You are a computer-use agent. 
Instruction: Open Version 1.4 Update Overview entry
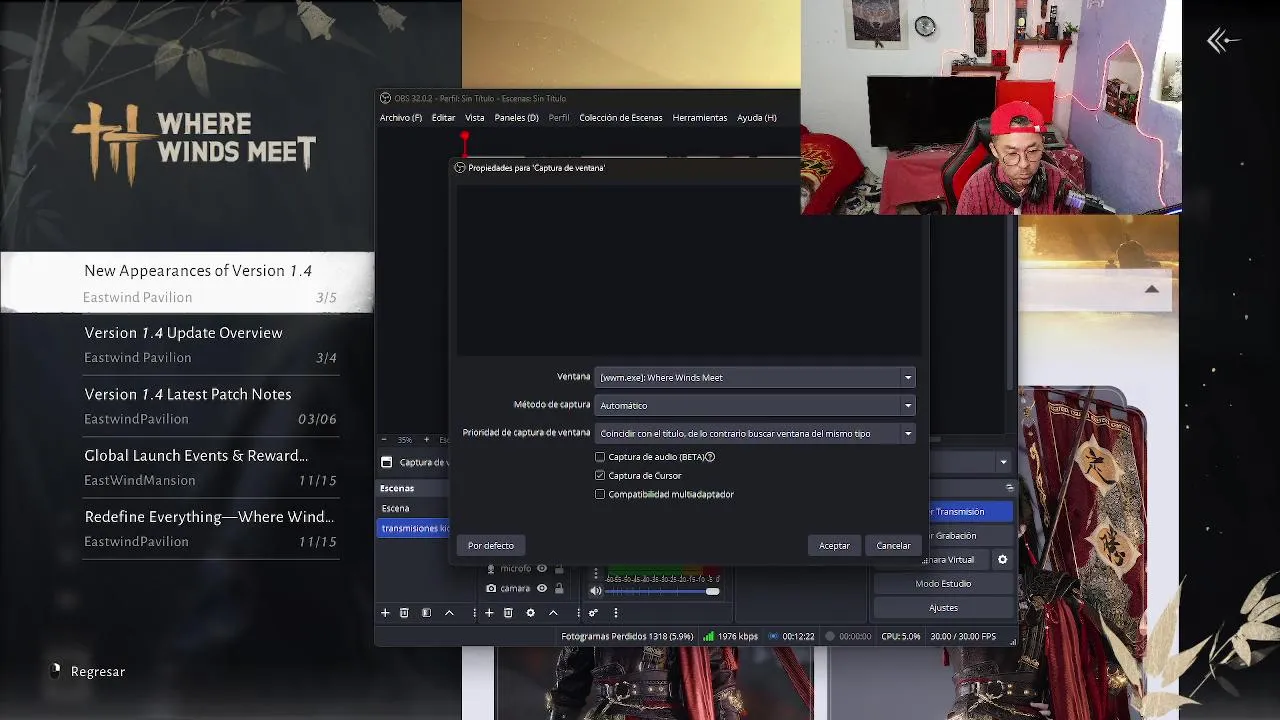click(x=210, y=345)
